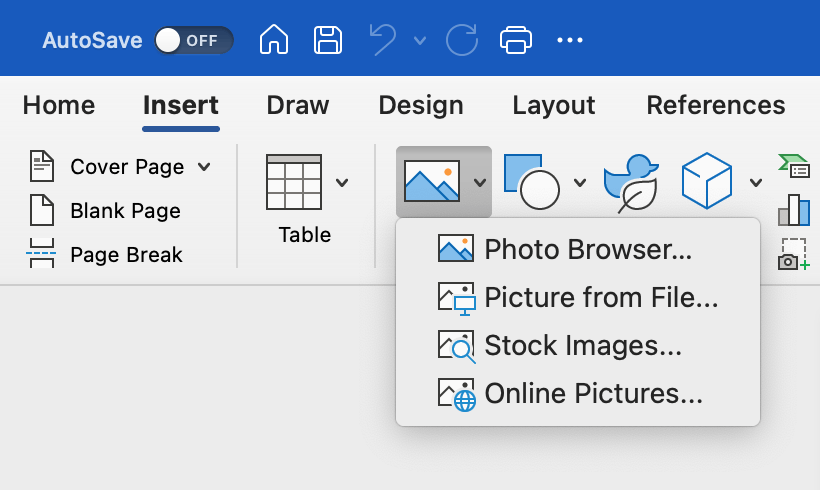The height and width of the screenshot is (490, 820).
Task: Select the Design ribbon tab
Action: (x=421, y=105)
